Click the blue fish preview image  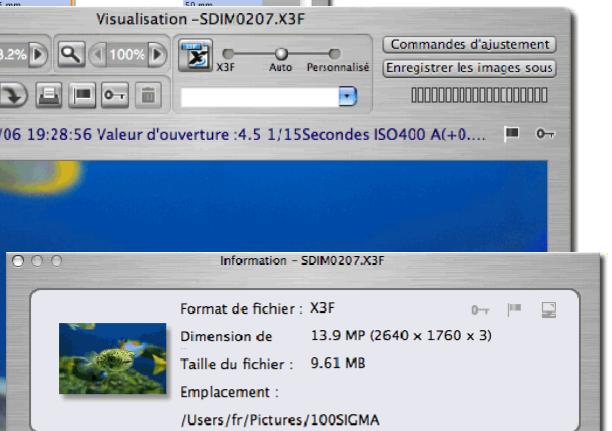coord(273,206)
